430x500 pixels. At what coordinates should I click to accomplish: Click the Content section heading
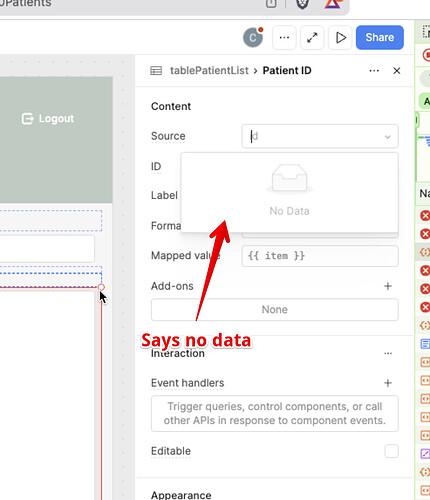point(171,106)
